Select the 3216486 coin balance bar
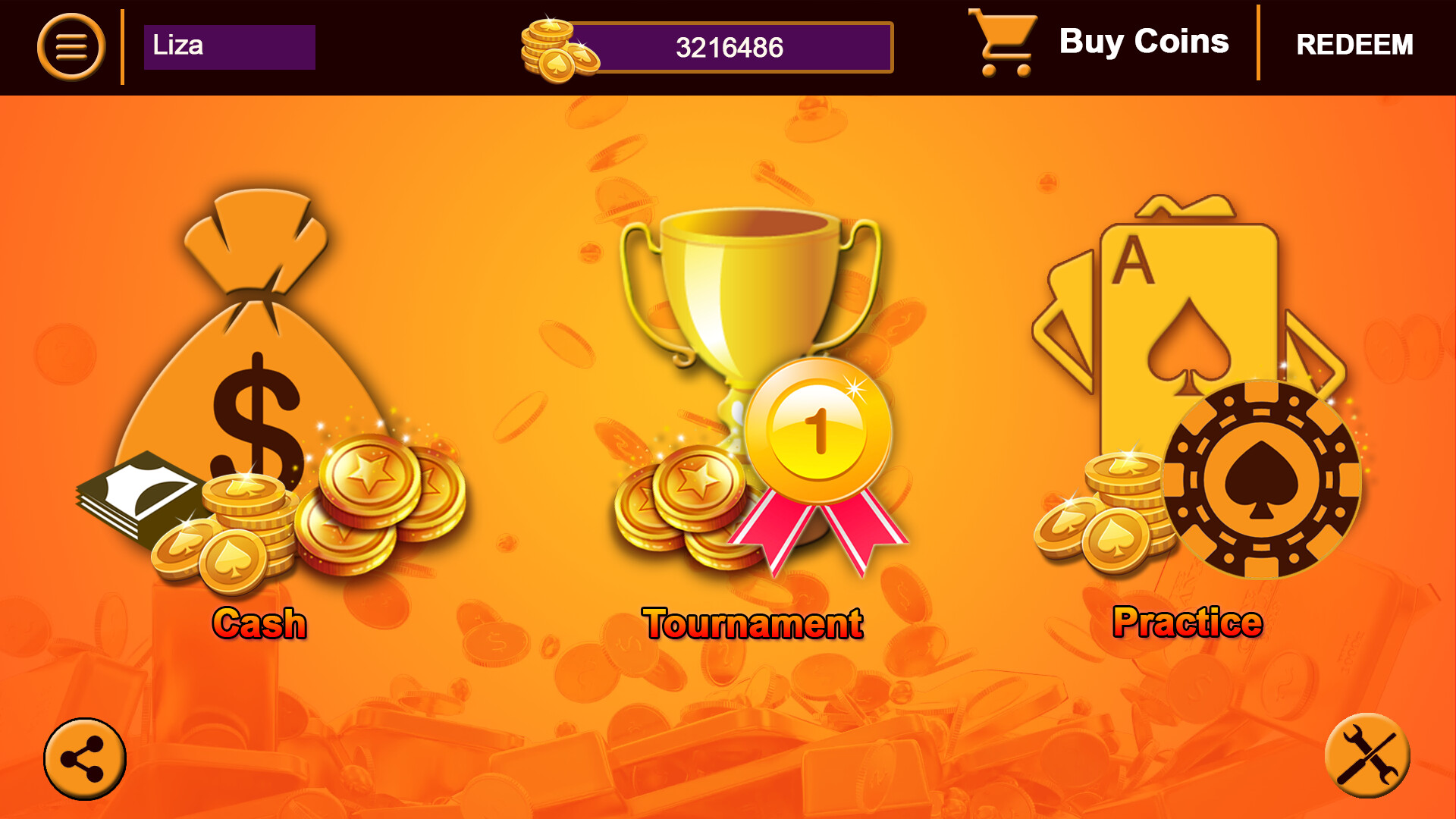The image size is (1456, 819). click(731, 47)
